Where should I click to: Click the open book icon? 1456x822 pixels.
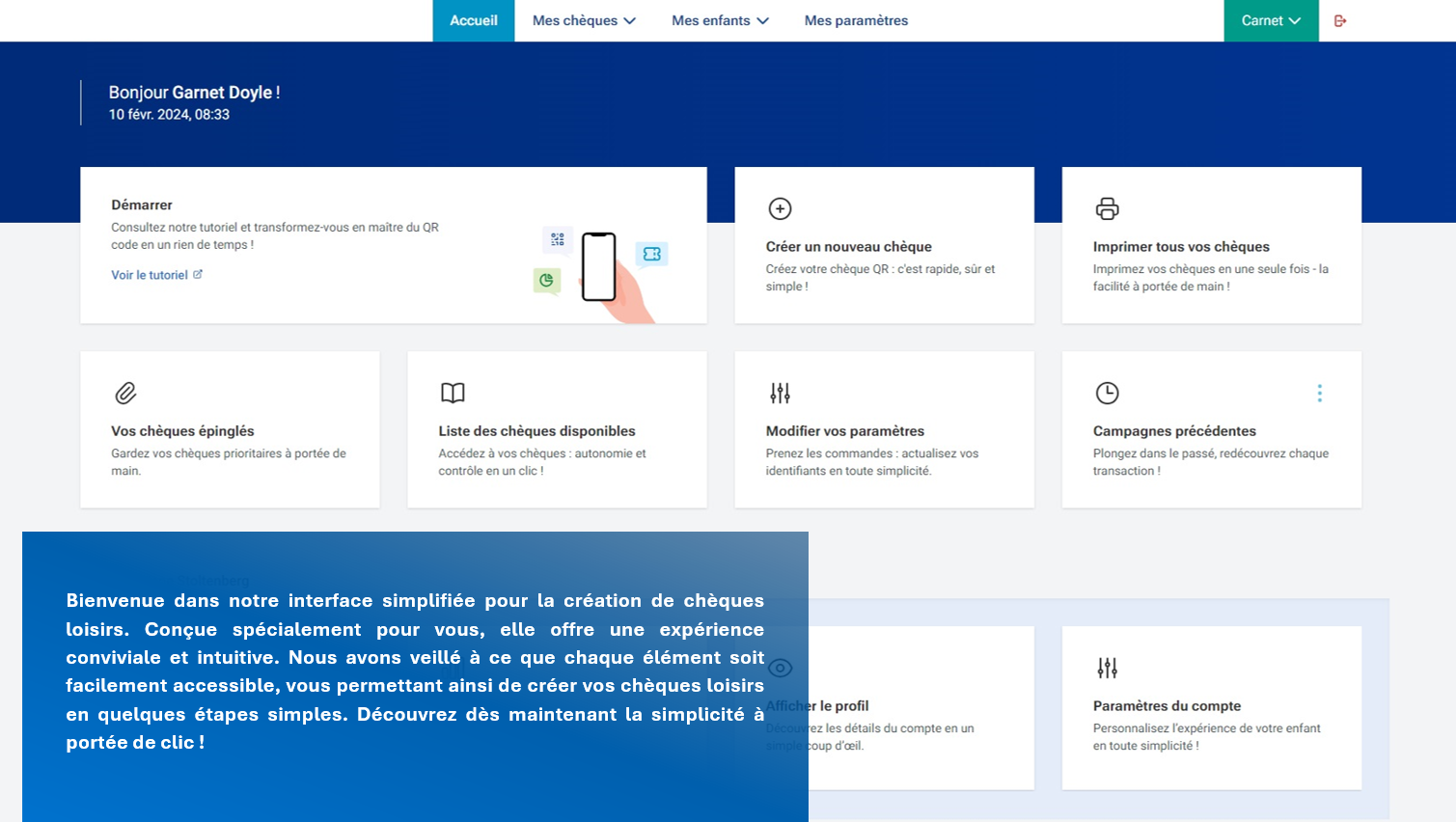point(453,393)
